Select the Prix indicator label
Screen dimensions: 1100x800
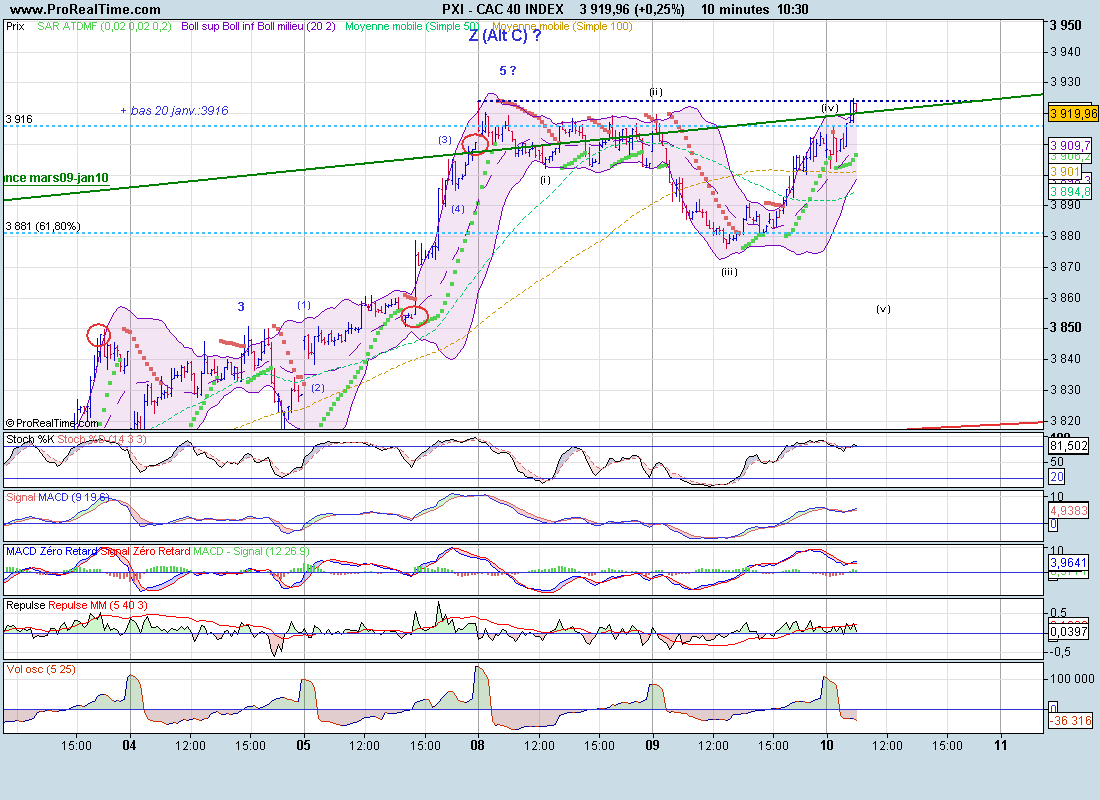coord(15,27)
